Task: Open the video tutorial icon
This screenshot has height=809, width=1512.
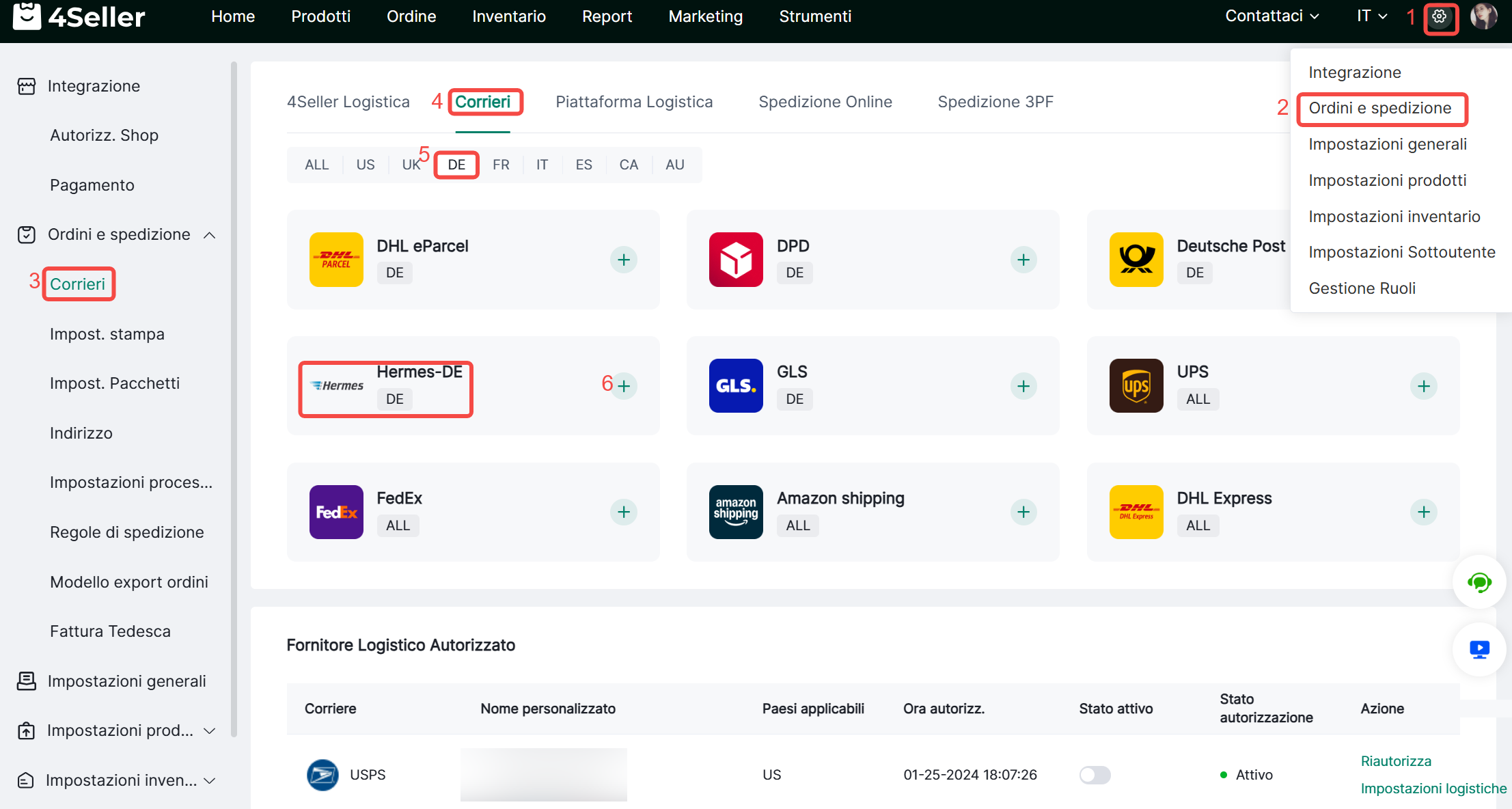Action: (1479, 649)
